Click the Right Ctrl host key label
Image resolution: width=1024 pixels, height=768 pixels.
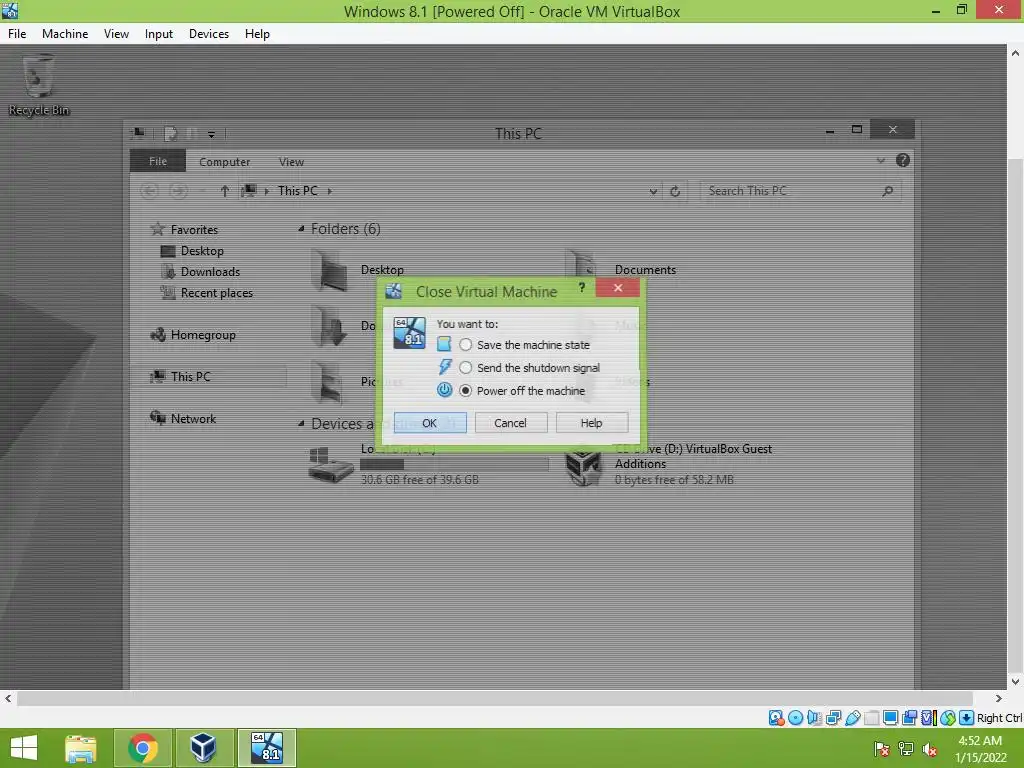(999, 718)
